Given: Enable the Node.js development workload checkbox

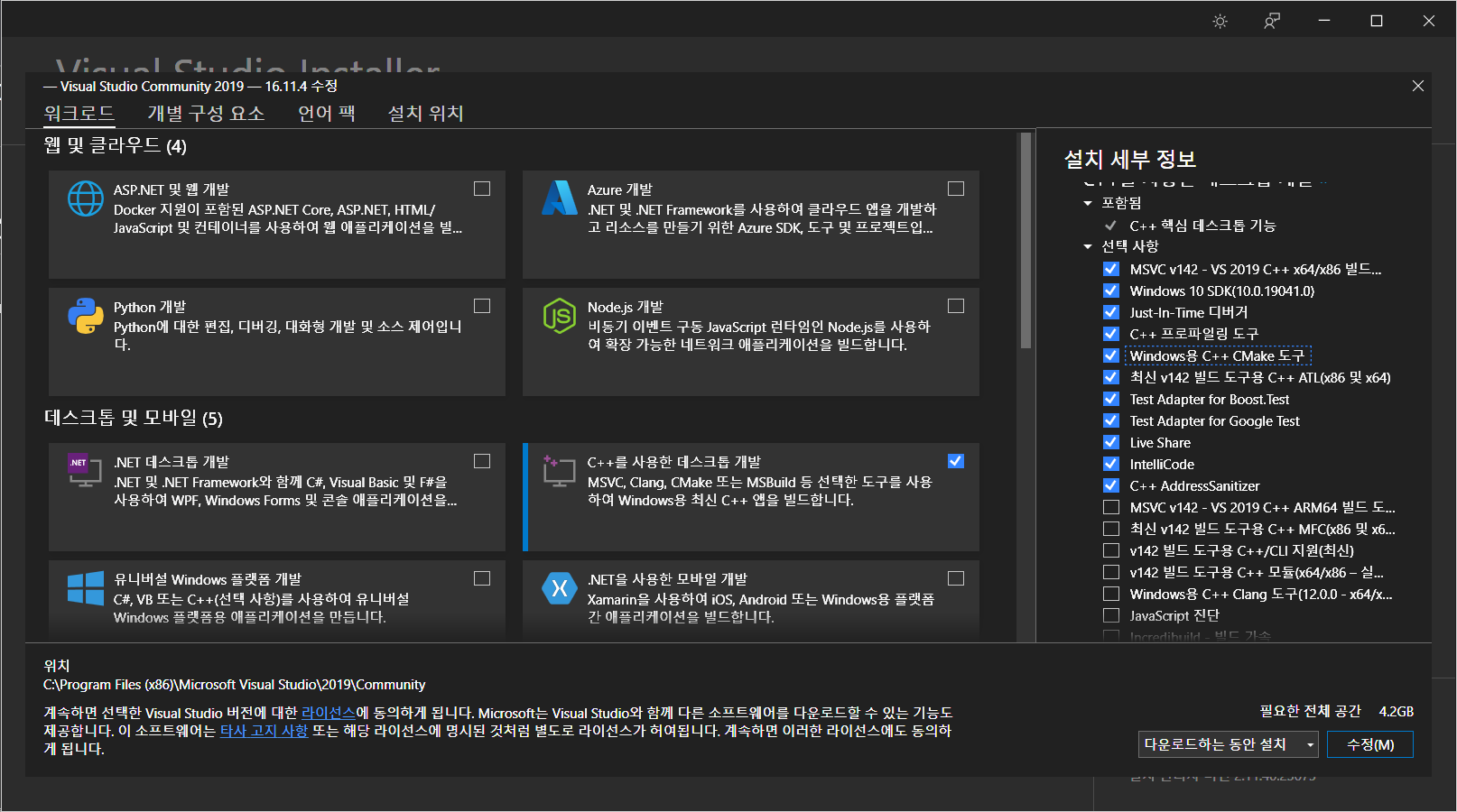Looking at the screenshot, I should point(956,306).
